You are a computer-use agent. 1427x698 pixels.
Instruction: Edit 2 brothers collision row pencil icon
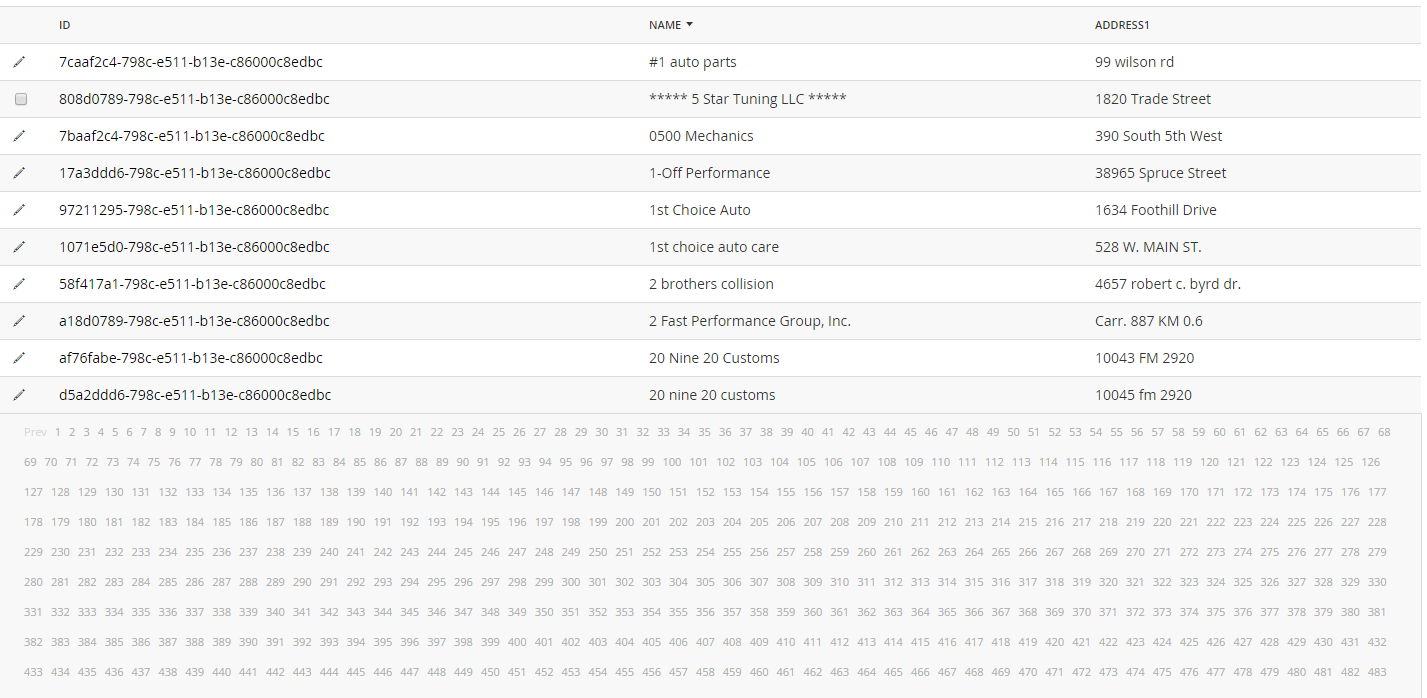pos(19,284)
